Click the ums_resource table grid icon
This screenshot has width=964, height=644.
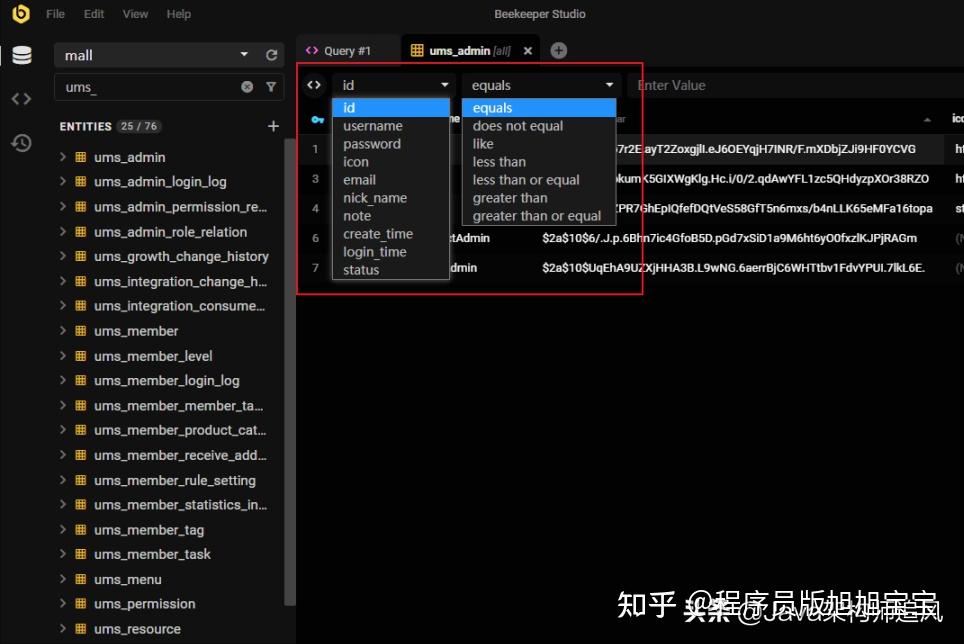(x=81, y=629)
